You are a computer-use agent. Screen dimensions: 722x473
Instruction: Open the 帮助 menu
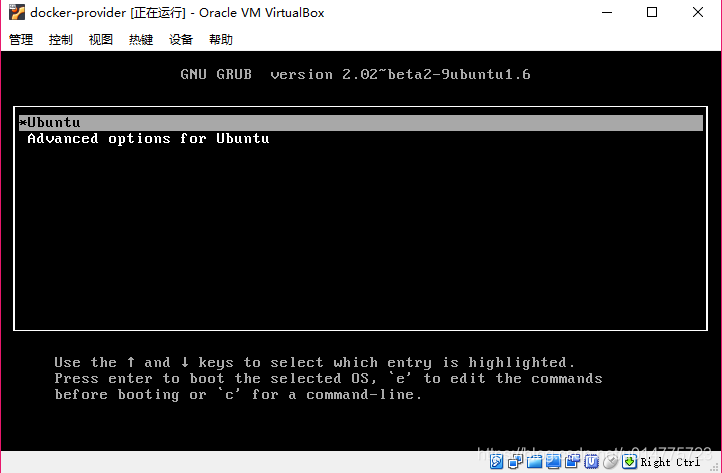coord(221,40)
